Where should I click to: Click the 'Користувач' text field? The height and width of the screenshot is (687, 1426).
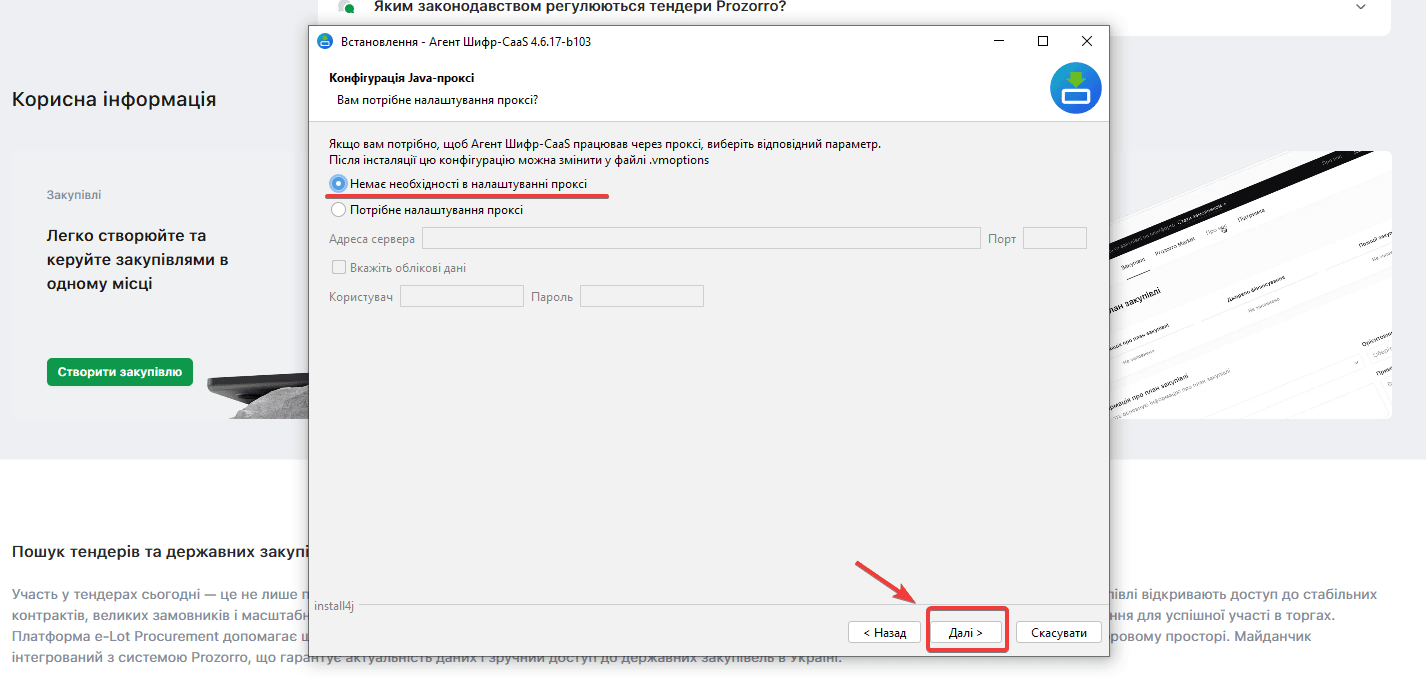click(462, 296)
